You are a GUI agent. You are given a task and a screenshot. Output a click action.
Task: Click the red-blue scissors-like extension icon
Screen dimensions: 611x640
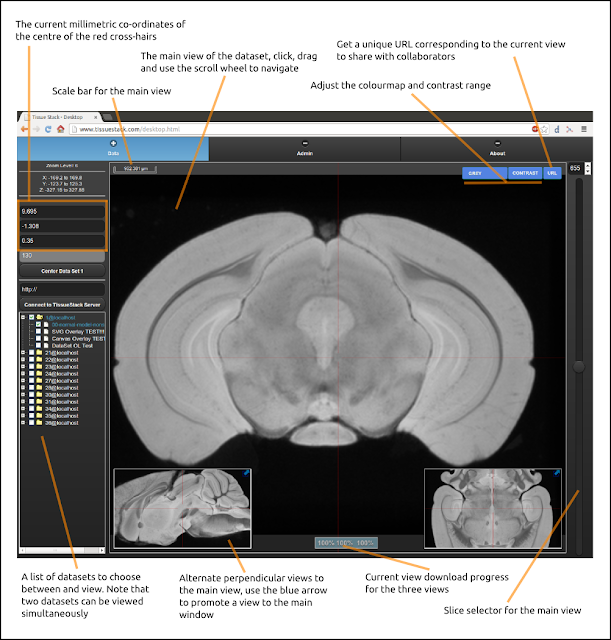[570, 129]
